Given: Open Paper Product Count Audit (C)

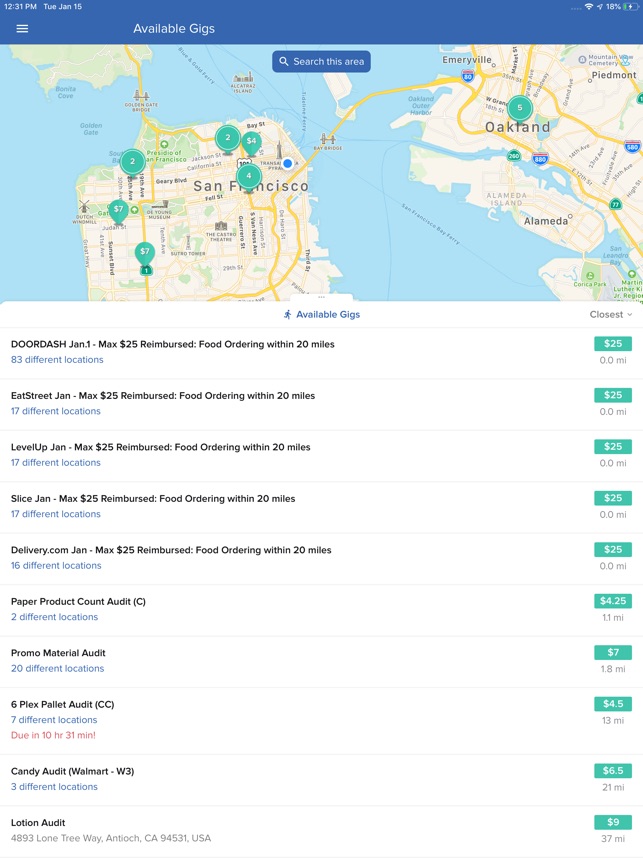Looking at the screenshot, I should (321, 610).
